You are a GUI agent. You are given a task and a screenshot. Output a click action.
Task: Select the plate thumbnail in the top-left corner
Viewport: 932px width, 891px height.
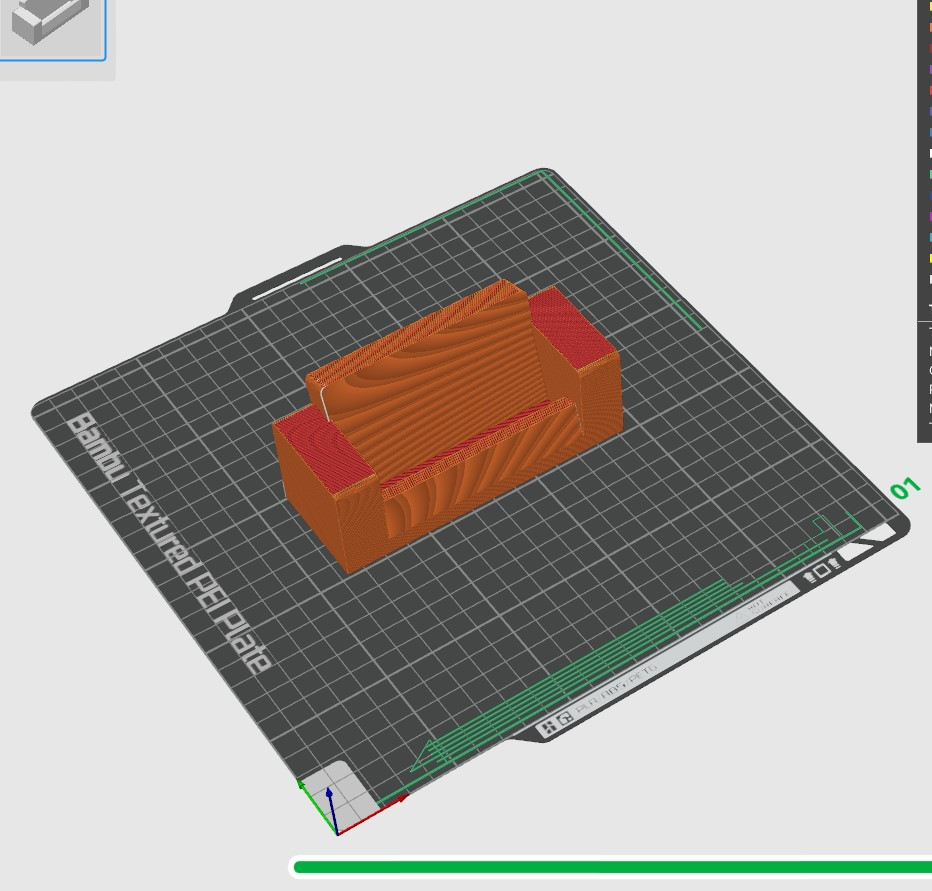click(52, 29)
